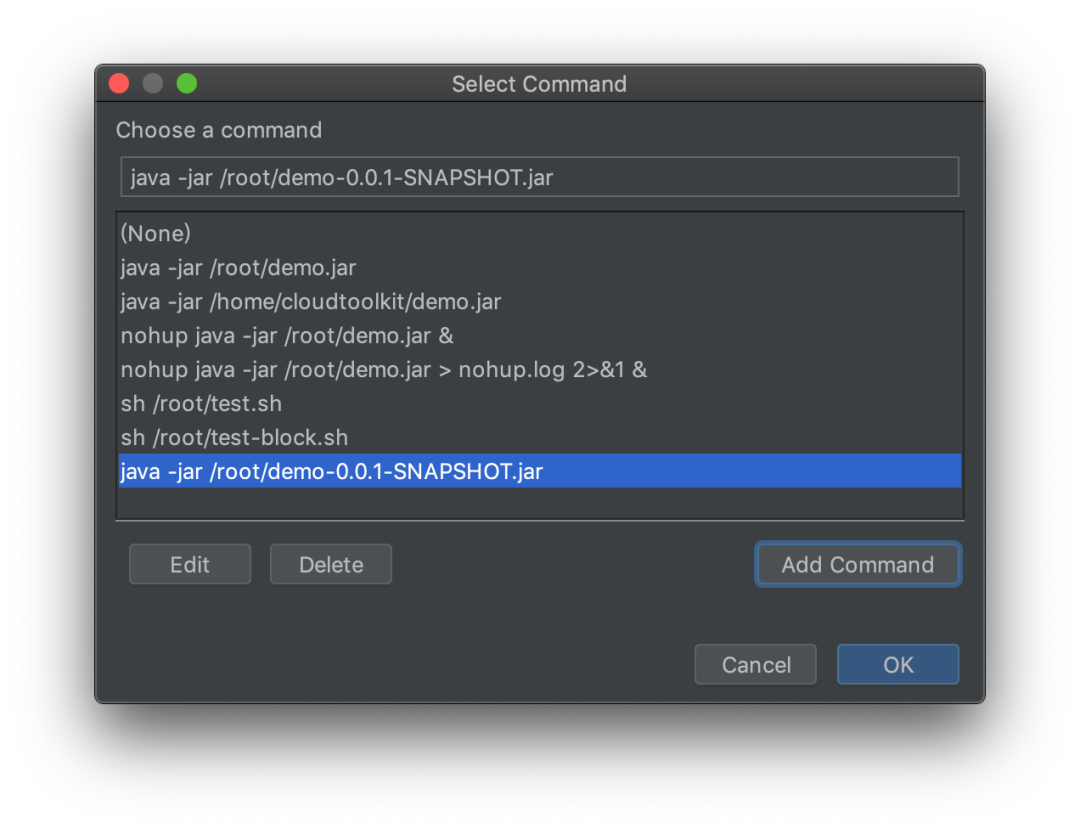Select the (None) list entry
1080x829 pixels.
click(156, 234)
